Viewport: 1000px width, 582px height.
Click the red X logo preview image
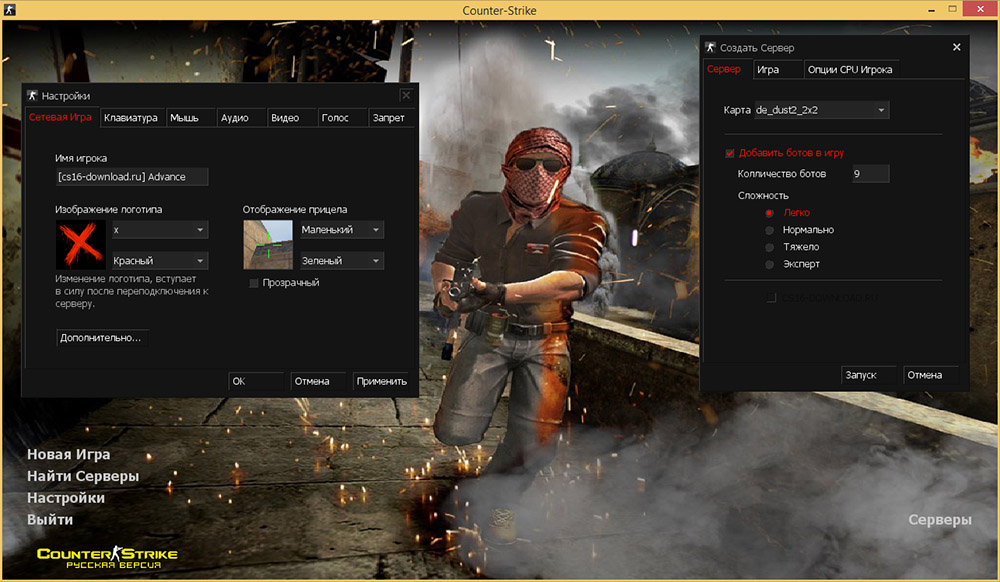click(80, 245)
